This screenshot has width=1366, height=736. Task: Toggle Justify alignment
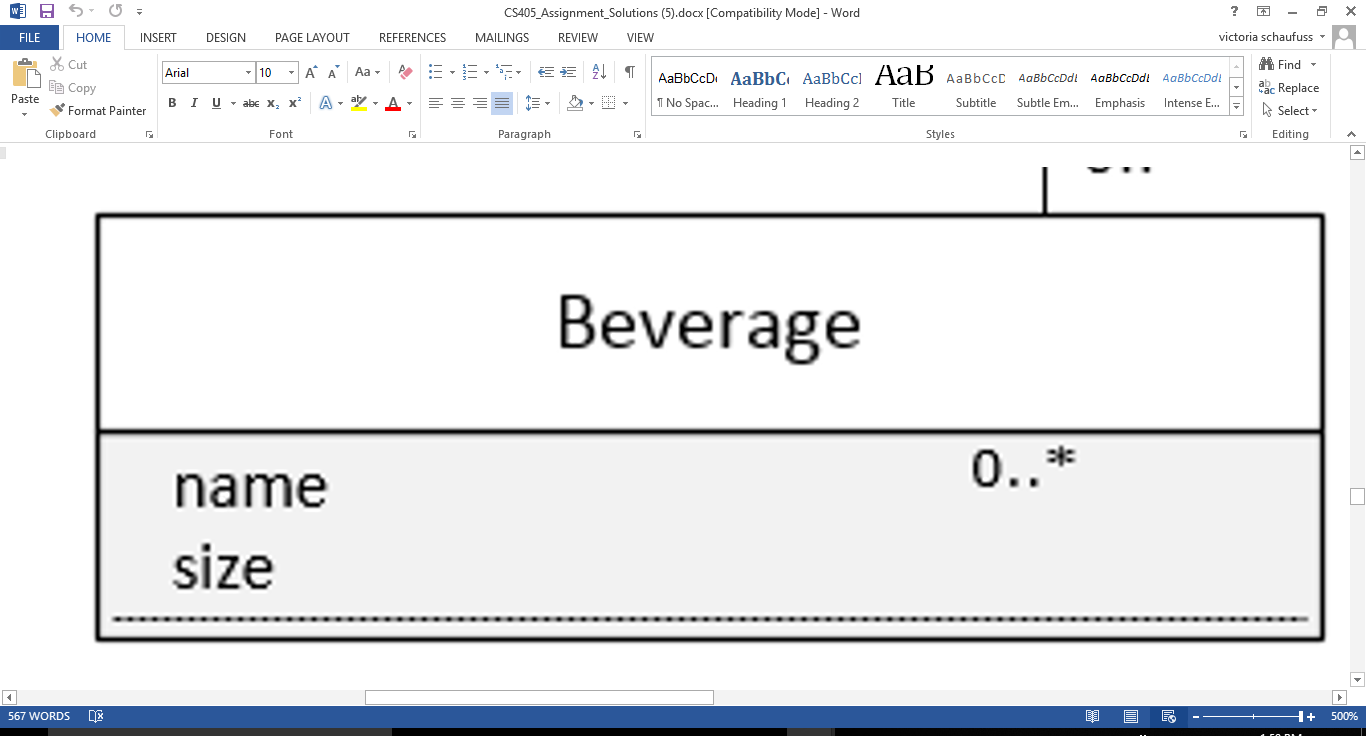502,103
